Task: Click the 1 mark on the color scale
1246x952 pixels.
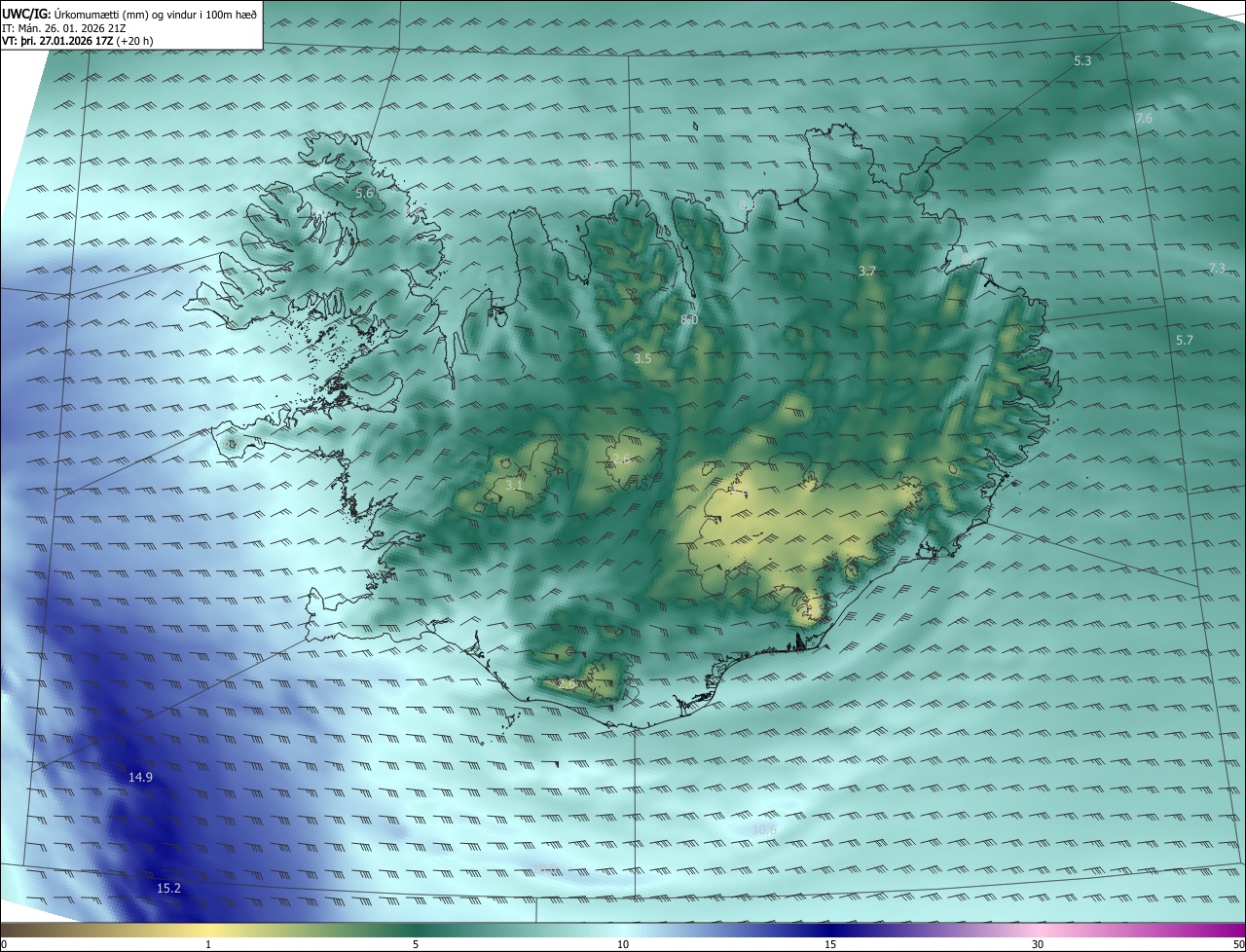Action: [x=208, y=944]
